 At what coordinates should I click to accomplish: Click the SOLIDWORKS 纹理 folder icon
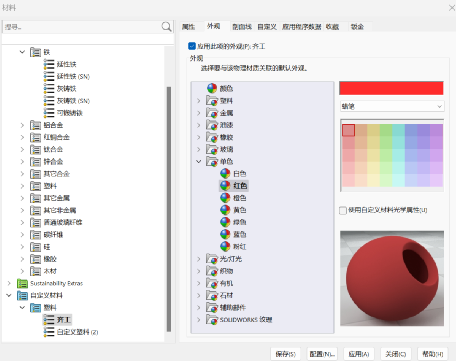212,320
